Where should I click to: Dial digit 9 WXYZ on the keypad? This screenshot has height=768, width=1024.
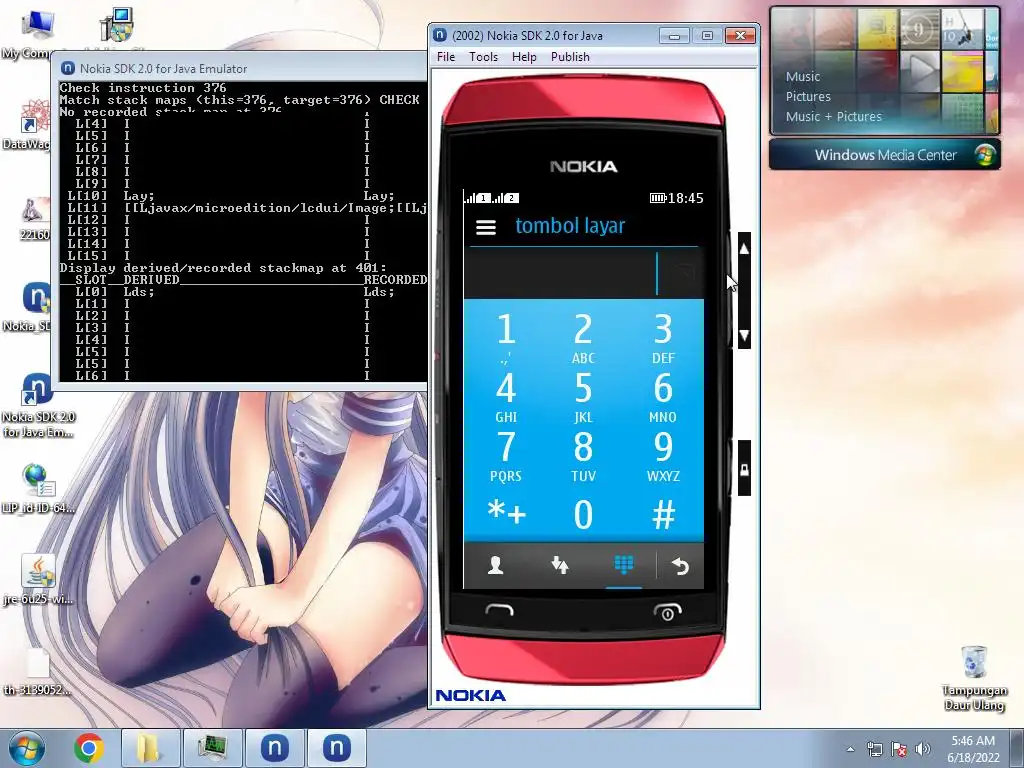663,455
